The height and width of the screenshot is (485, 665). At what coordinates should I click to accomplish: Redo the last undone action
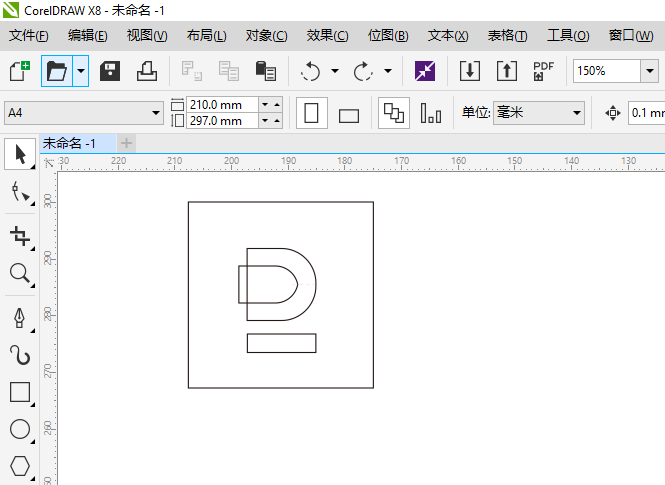point(363,71)
